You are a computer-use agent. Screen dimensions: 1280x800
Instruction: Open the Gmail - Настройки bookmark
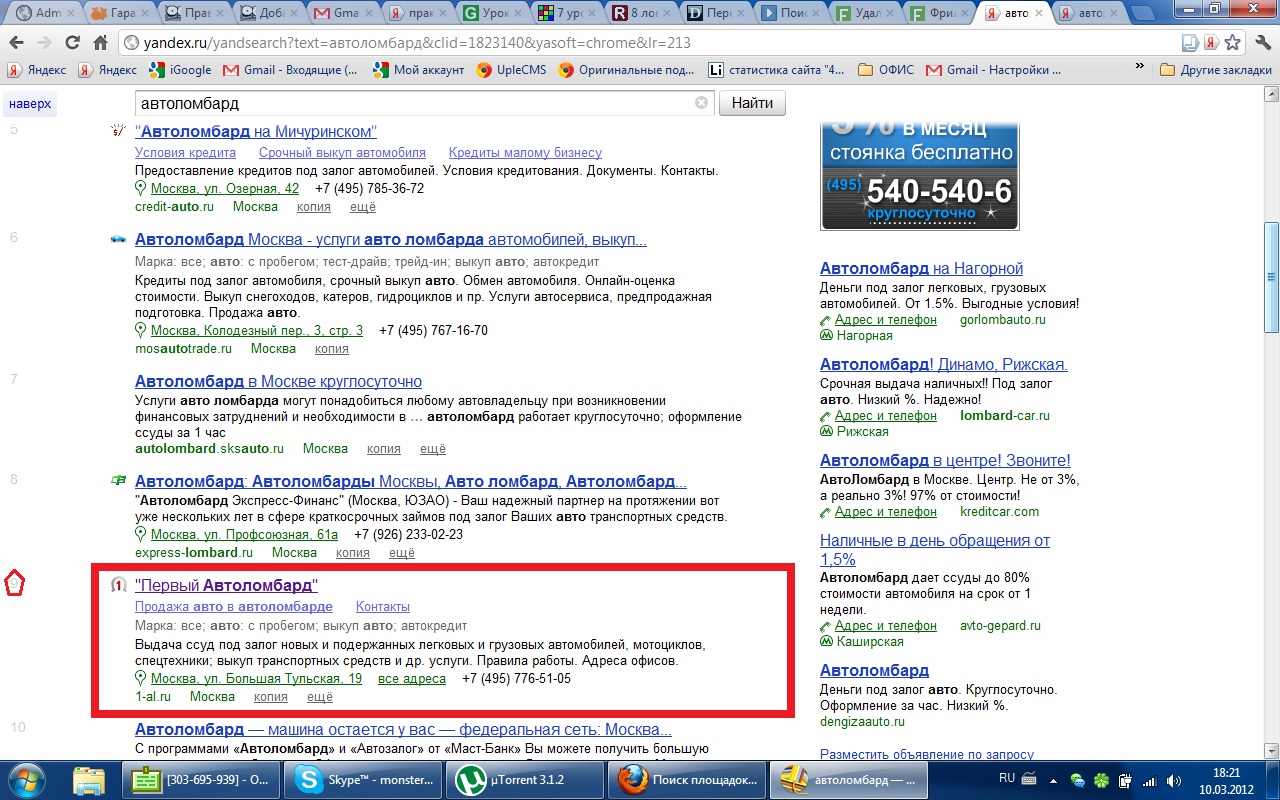coord(994,70)
